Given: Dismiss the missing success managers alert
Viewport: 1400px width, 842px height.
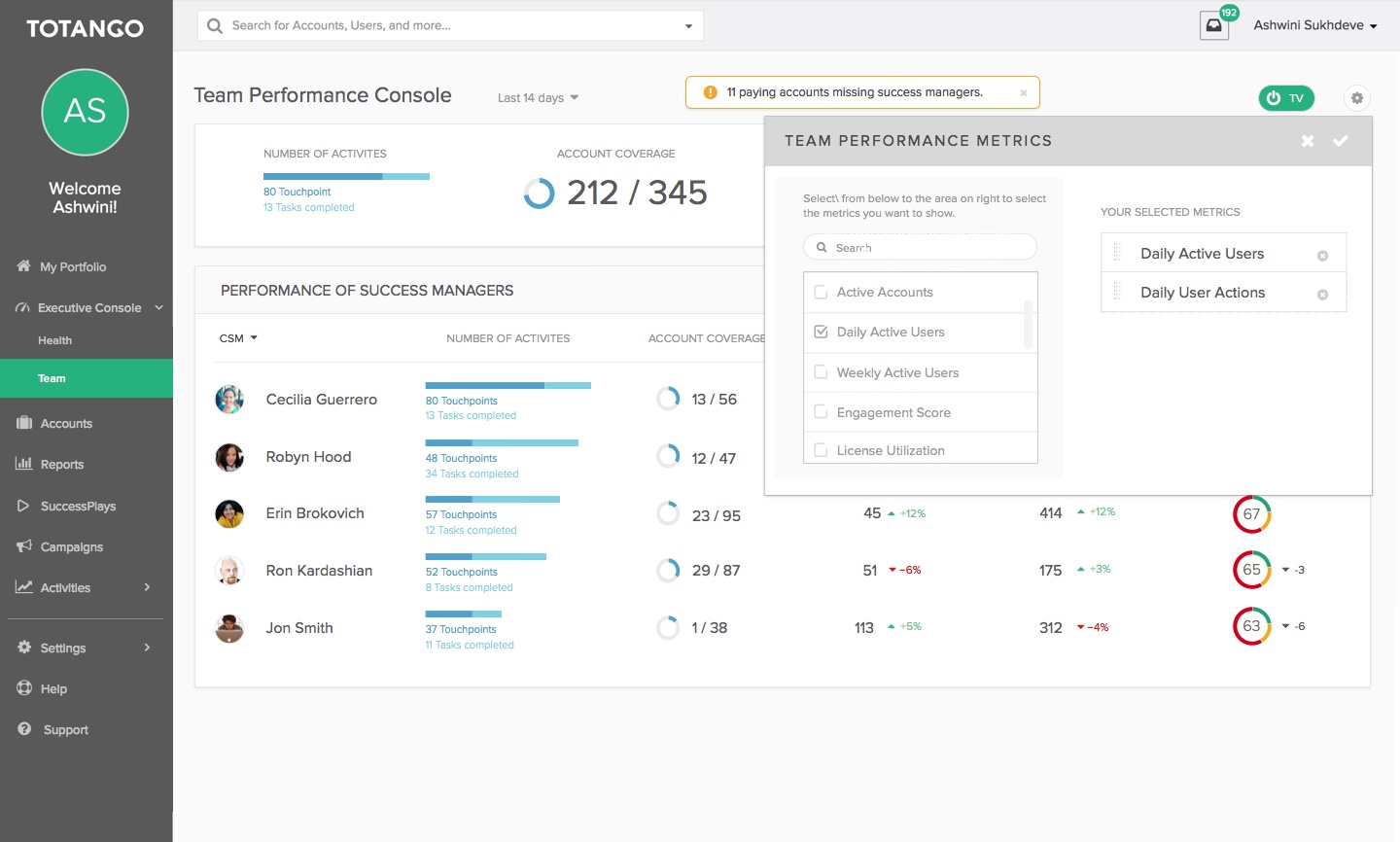Looking at the screenshot, I should tap(1024, 93).
